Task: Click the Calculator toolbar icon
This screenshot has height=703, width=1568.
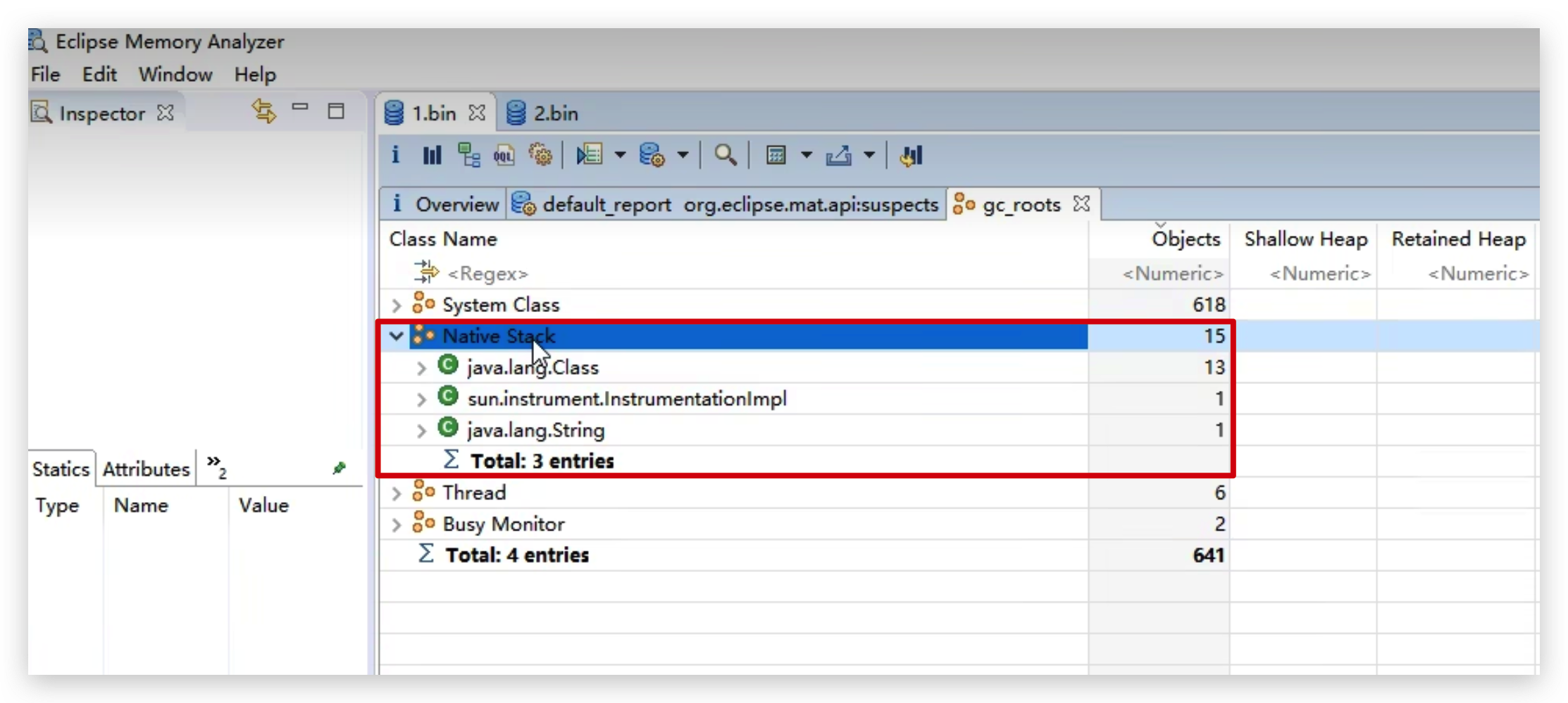Action: tap(777, 155)
